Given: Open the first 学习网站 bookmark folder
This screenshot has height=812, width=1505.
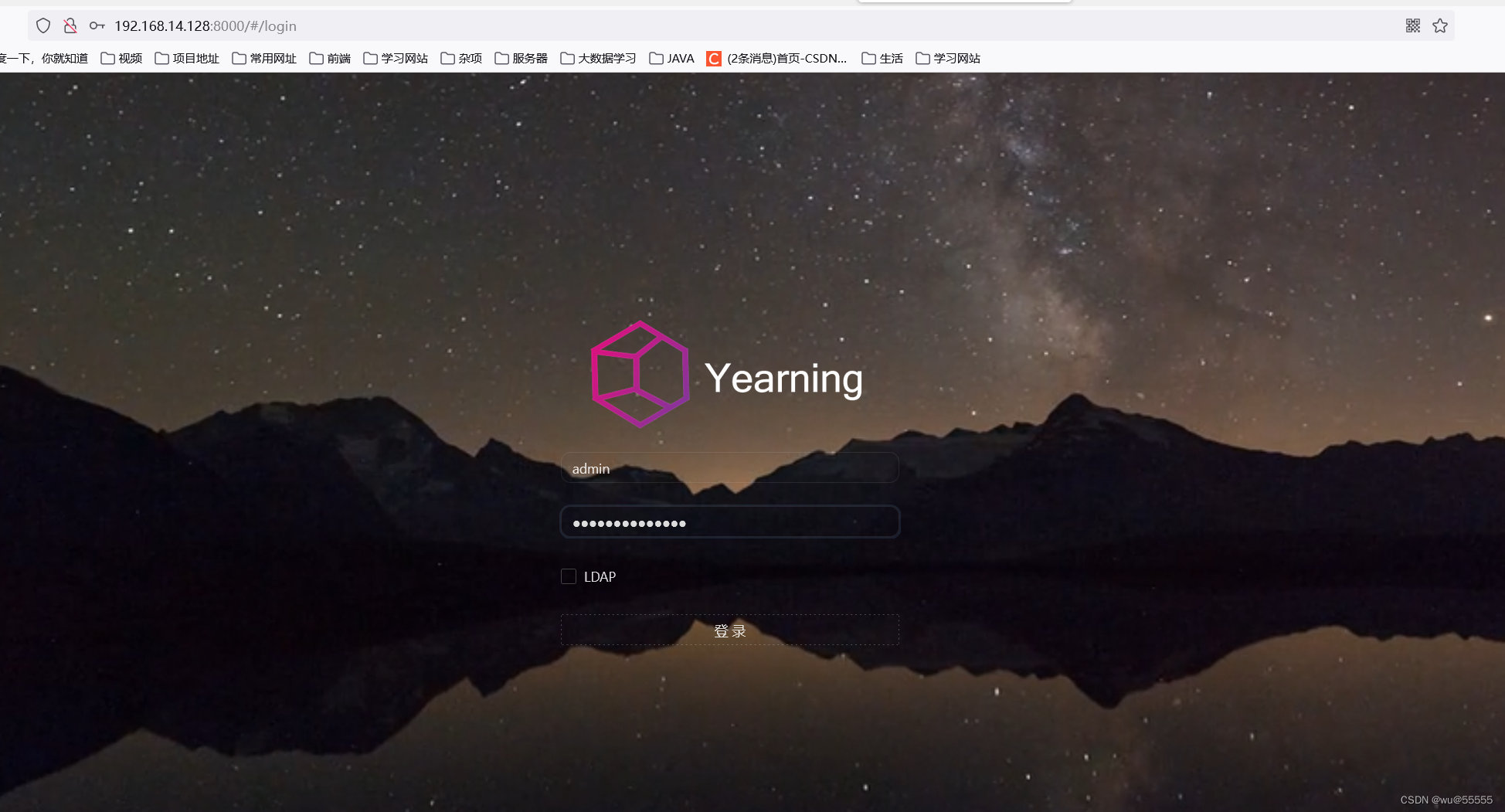Looking at the screenshot, I should pyautogui.click(x=396, y=59).
